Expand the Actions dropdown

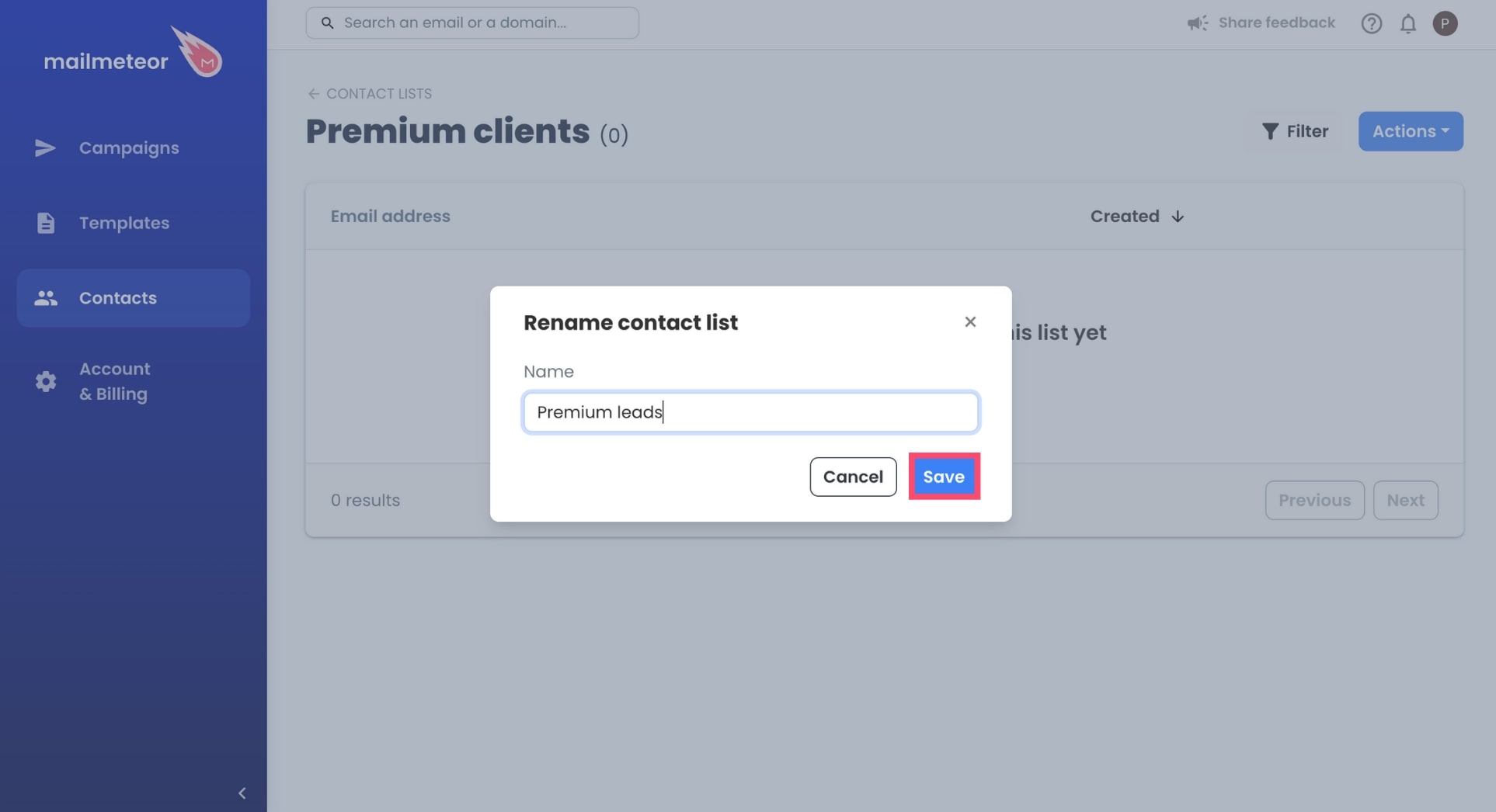tap(1411, 131)
